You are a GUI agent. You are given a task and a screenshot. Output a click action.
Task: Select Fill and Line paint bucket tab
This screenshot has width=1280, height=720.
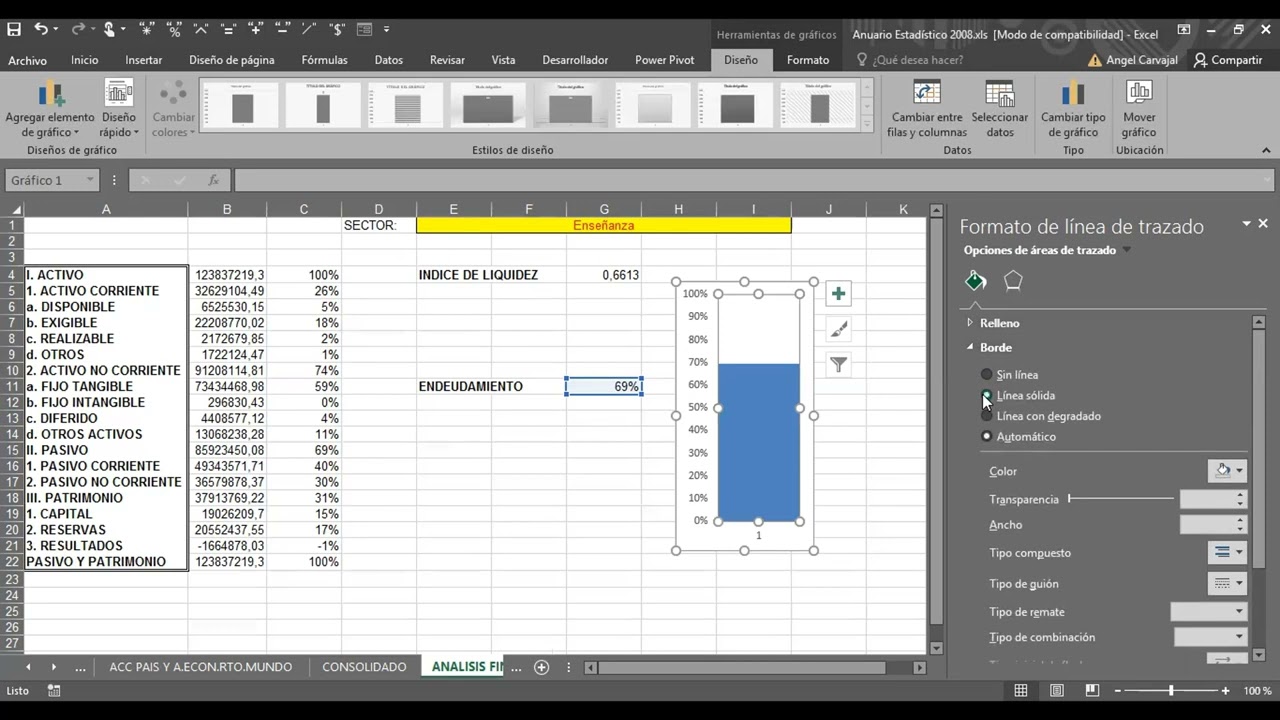click(x=976, y=281)
